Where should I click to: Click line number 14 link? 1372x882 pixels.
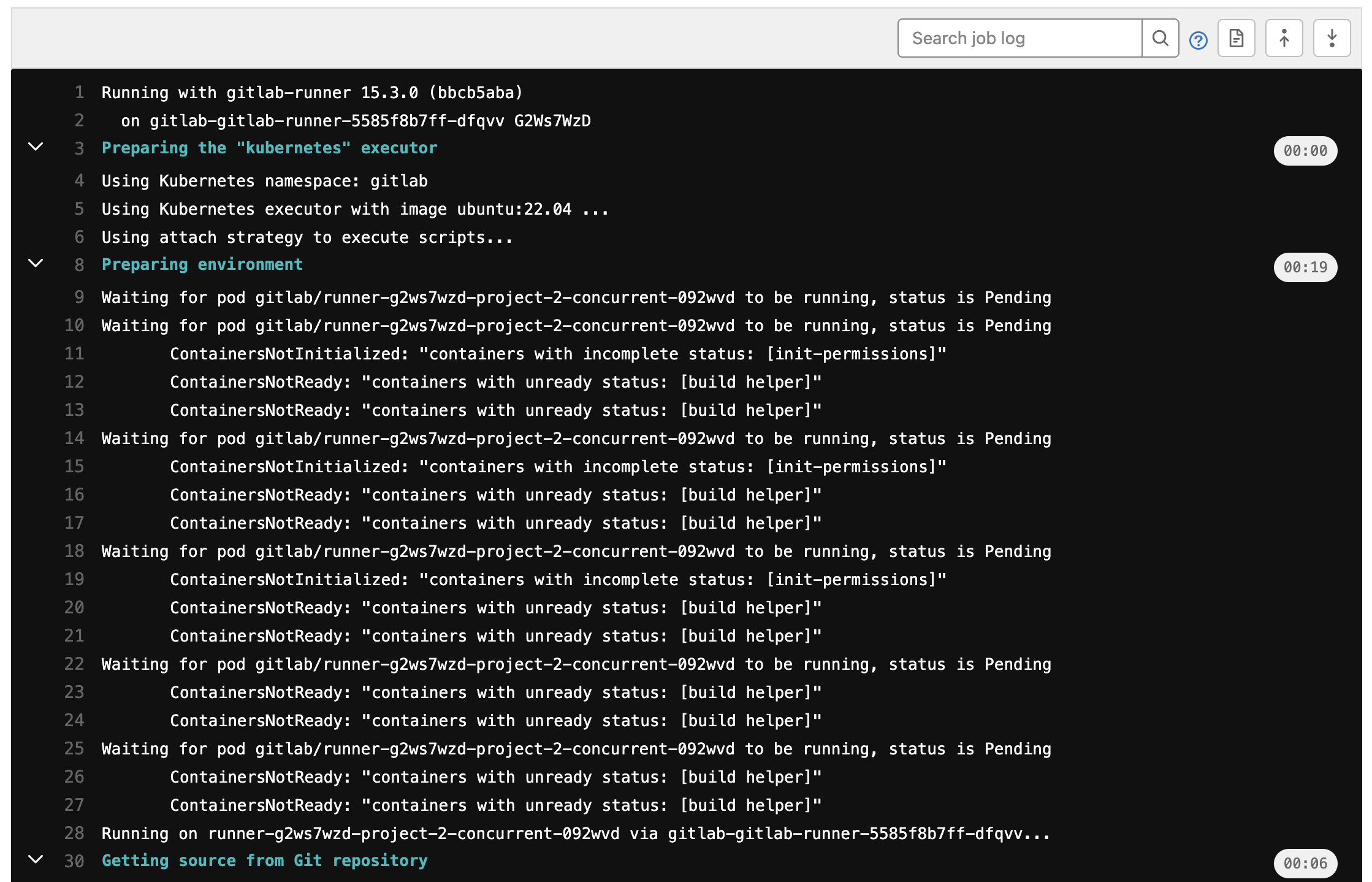pos(74,438)
